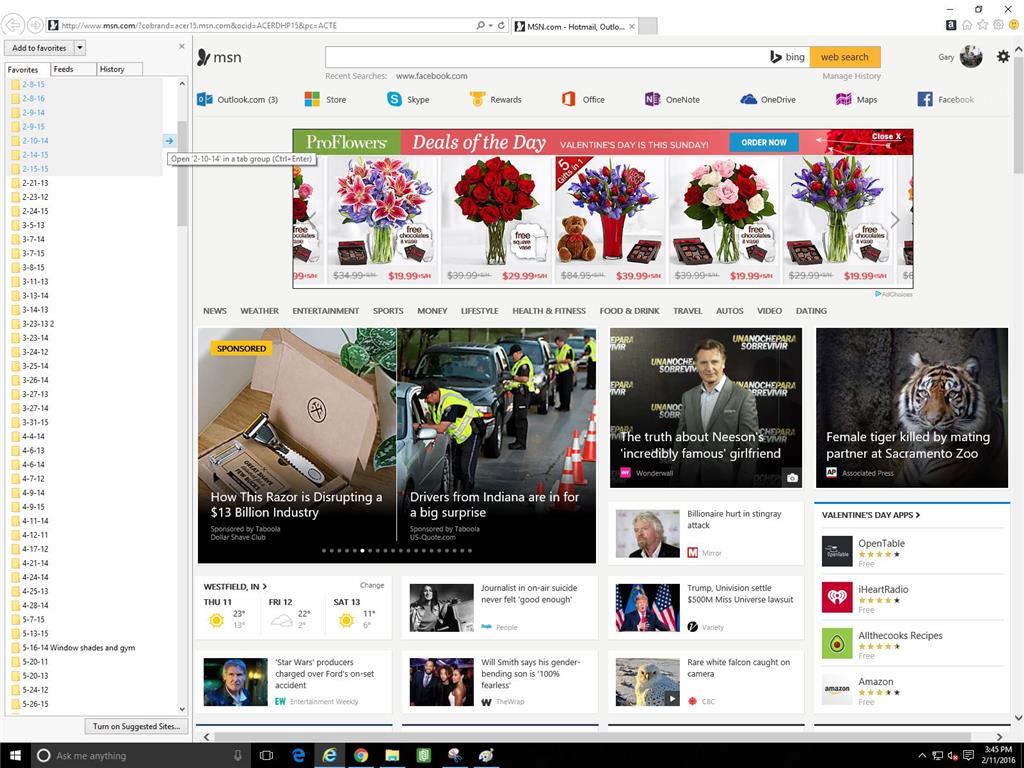
Task: Open the Office shortcut
Action: click(x=583, y=99)
